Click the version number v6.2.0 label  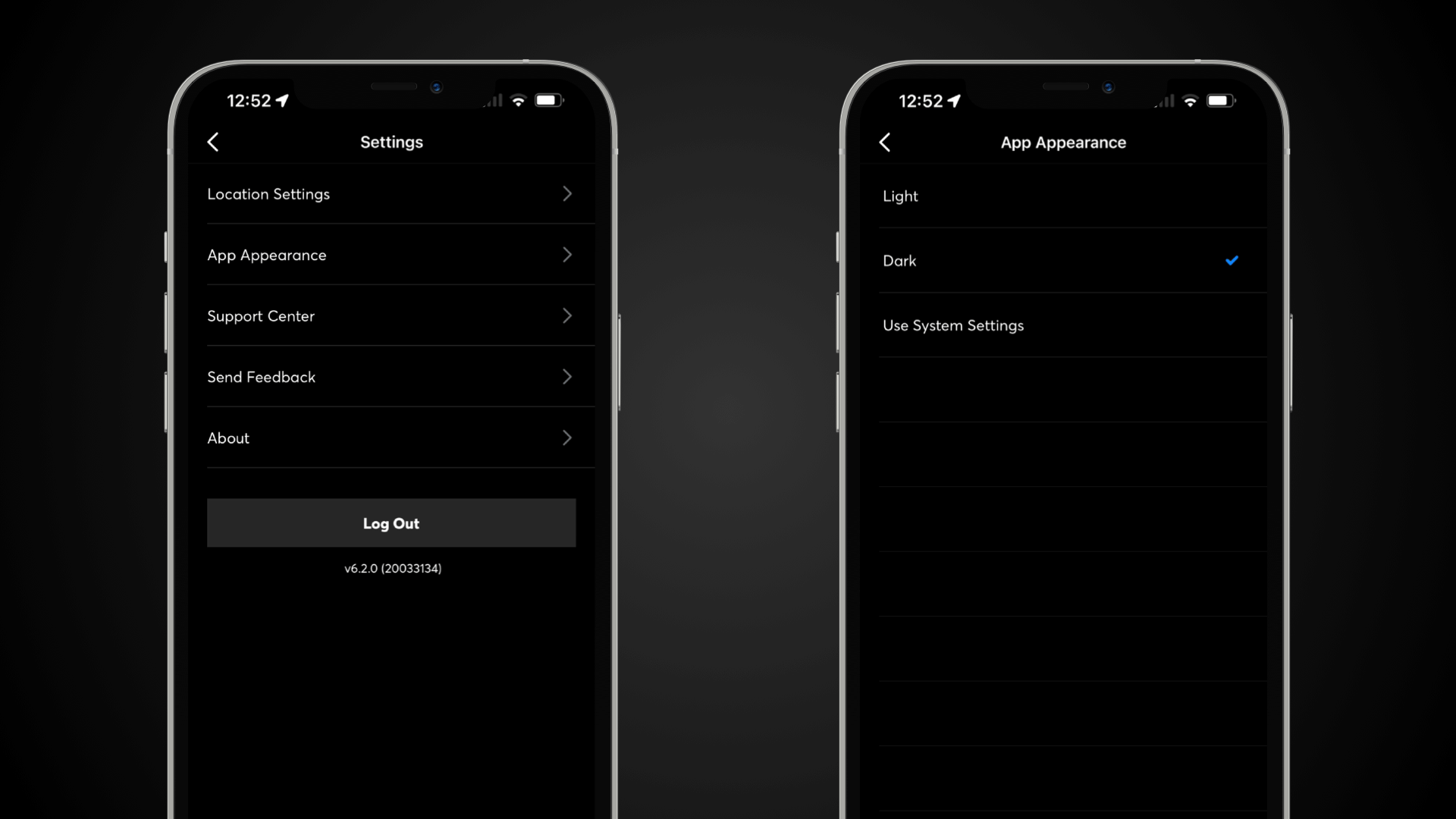tap(391, 568)
